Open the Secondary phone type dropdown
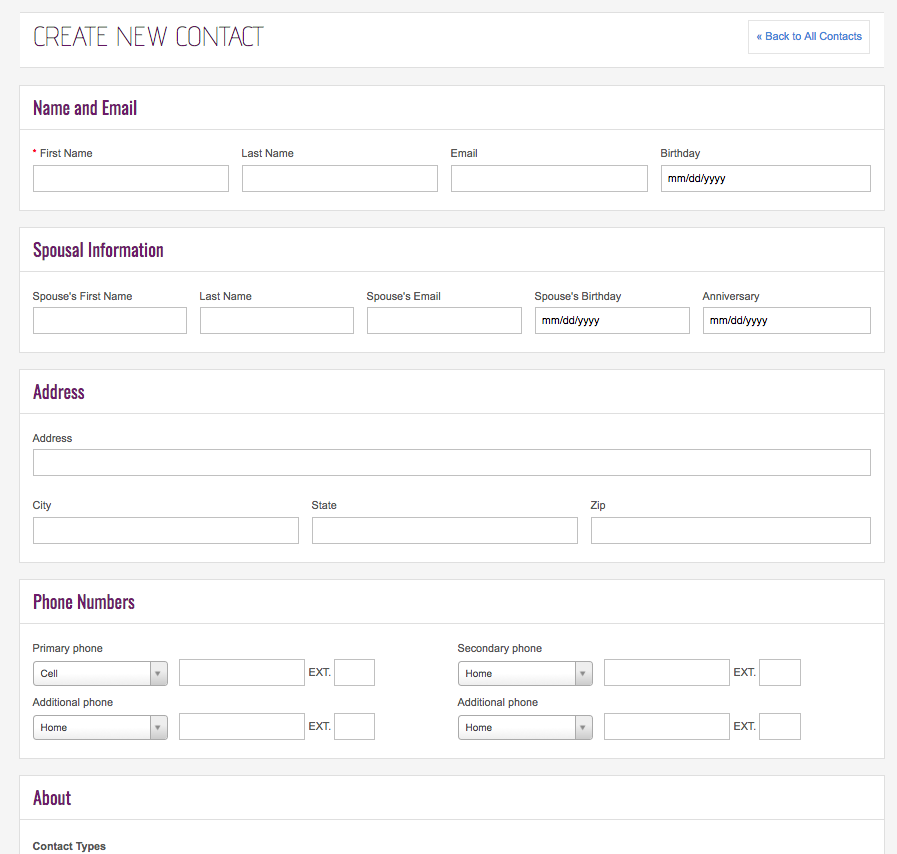Screen dimensions: 897x854 pyautogui.click(x=525, y=674)
